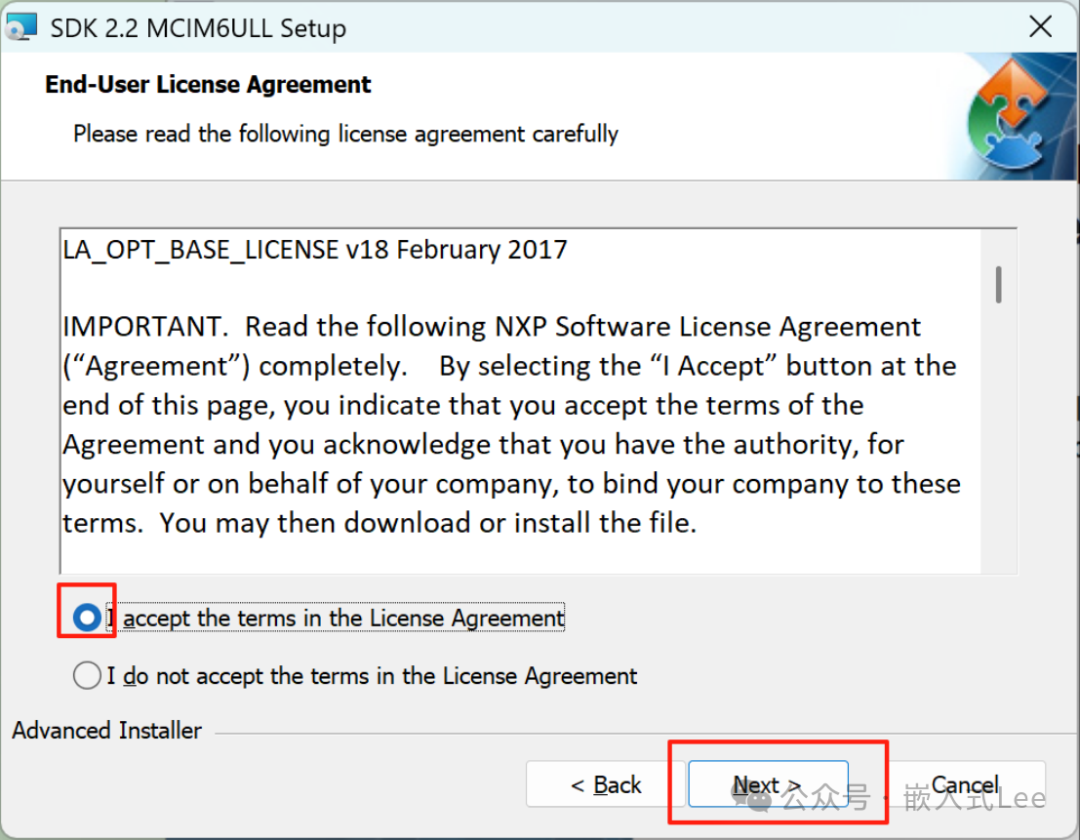
Task: Click the installer icon in the title bar
Action: (21, 25)
